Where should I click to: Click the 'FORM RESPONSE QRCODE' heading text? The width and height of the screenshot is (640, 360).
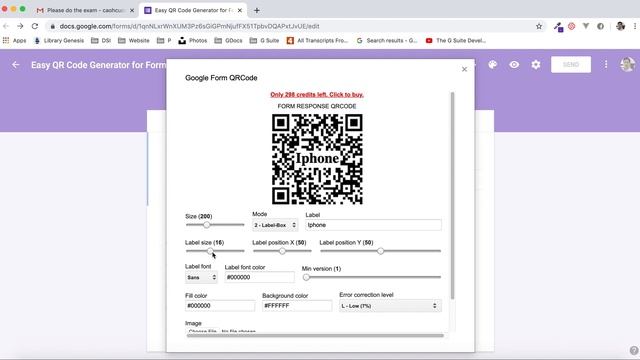pyautogui.click(x=317, y=106)
